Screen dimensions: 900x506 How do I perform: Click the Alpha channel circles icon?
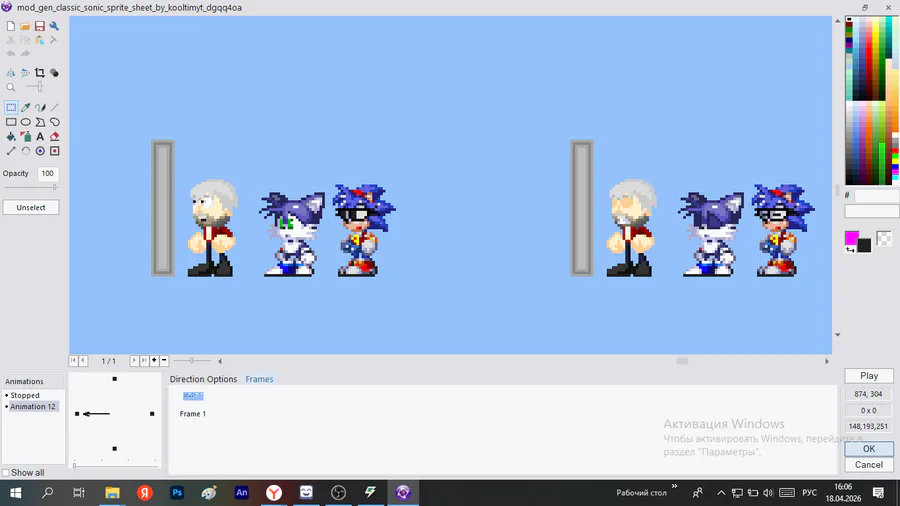55,73
